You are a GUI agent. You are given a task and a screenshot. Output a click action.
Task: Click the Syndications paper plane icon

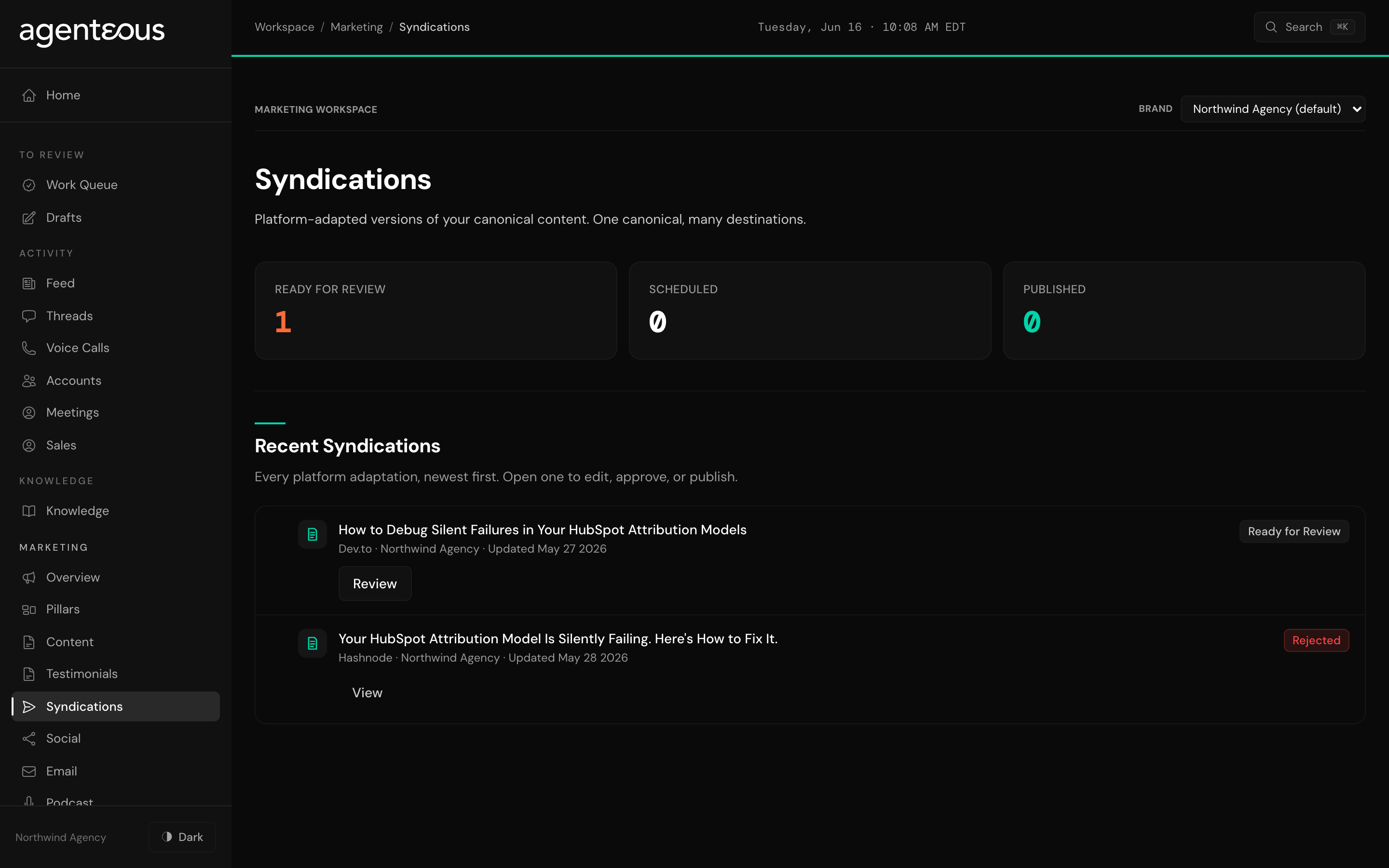29,706
